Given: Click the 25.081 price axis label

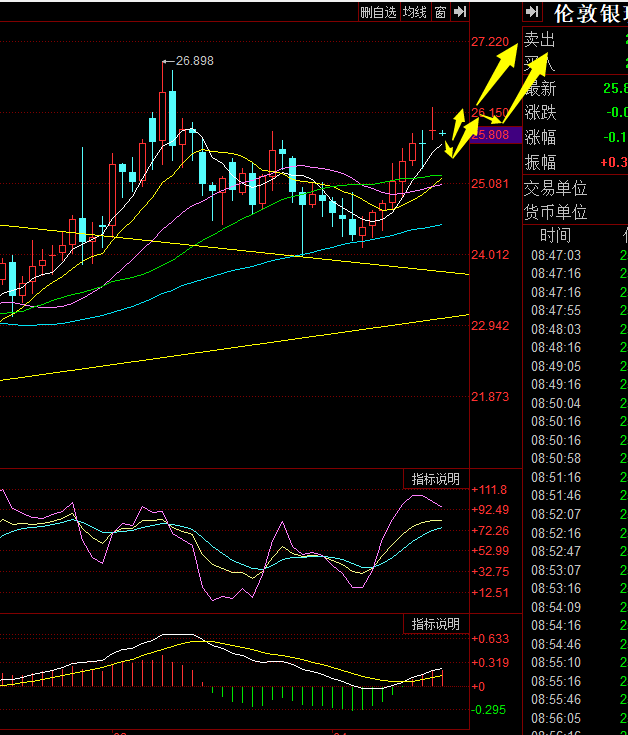Looking at the screenshot, I should coord(490,184).
